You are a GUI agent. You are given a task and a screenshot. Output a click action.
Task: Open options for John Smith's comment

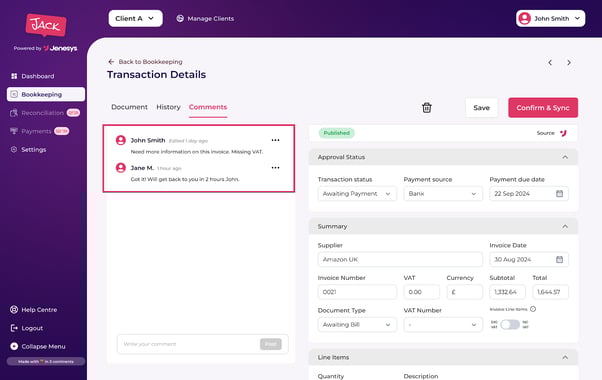(275, 140)
